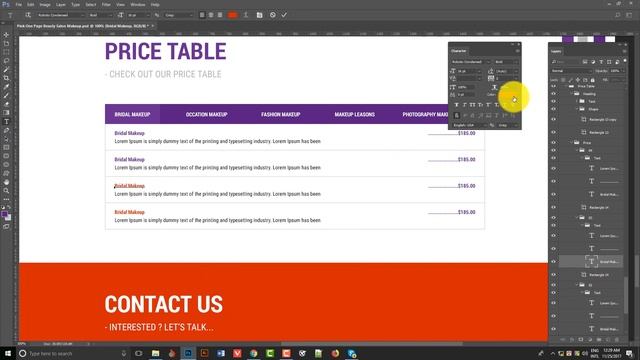Viewport: 640px width, 360px height.
Task: Open Chrome from the taskbar
Action: [253, 353]
